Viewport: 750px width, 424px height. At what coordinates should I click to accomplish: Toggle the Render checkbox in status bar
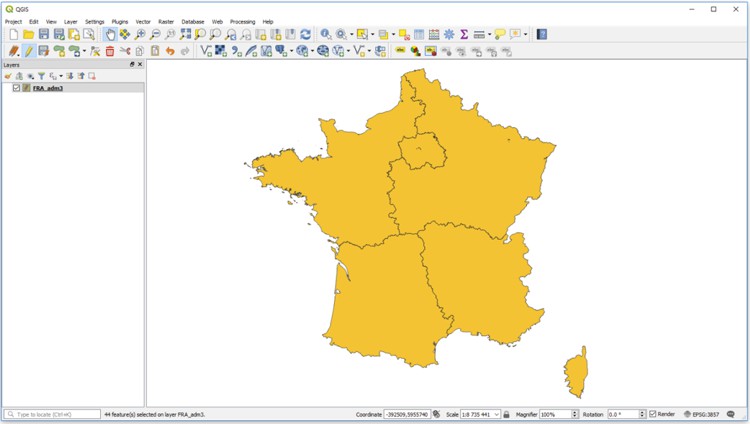tap(653, 414)
